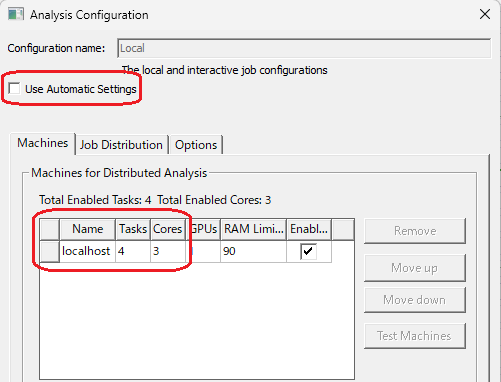Image resolution: width=501 pixels, height=382 pixels.
Task: Edit the RAM Limit value 90
Action: coord(254,251)
